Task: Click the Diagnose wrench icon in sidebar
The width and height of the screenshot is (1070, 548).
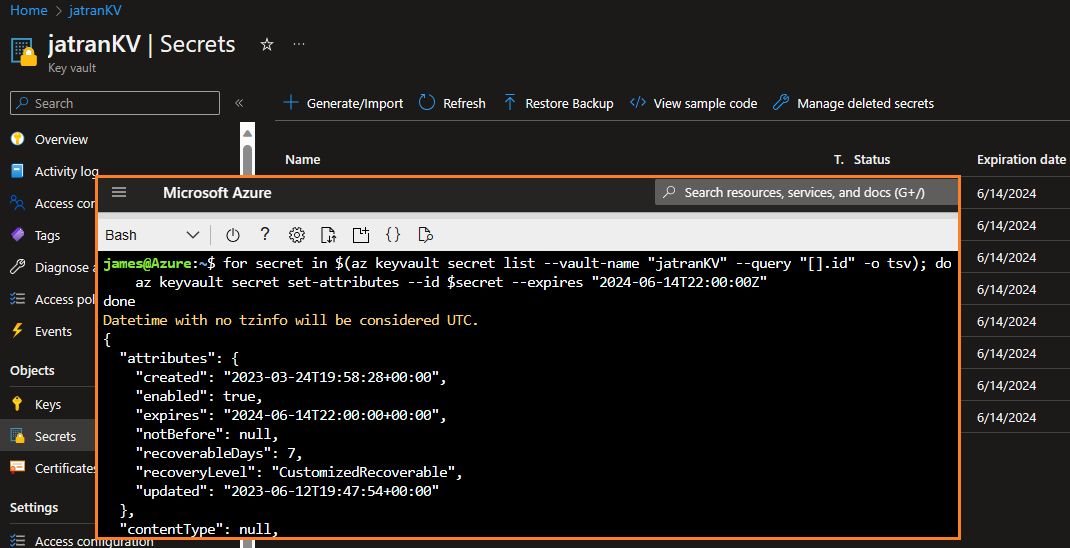Action: click(x=18, y=267)
